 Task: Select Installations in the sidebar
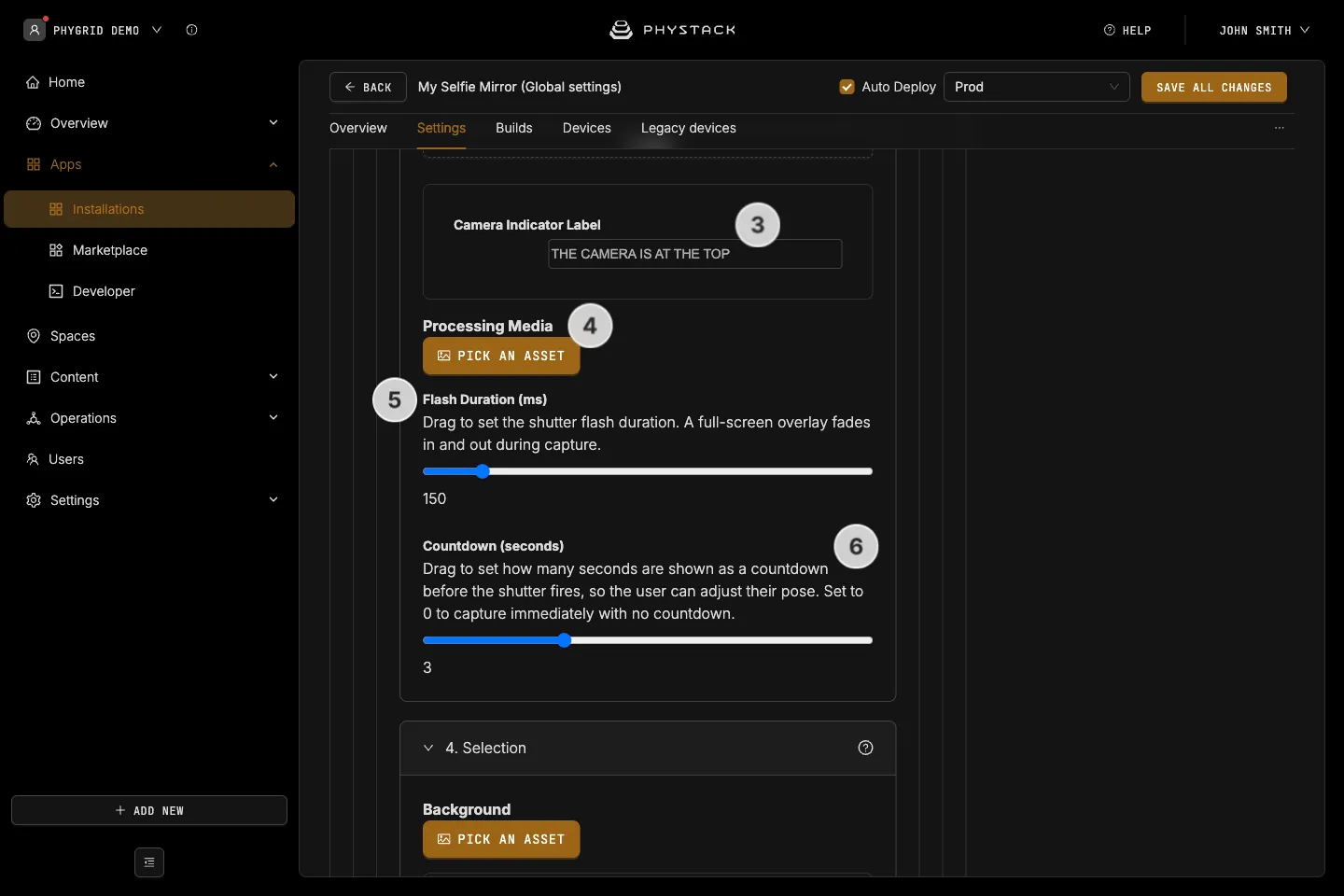[149, 209]
